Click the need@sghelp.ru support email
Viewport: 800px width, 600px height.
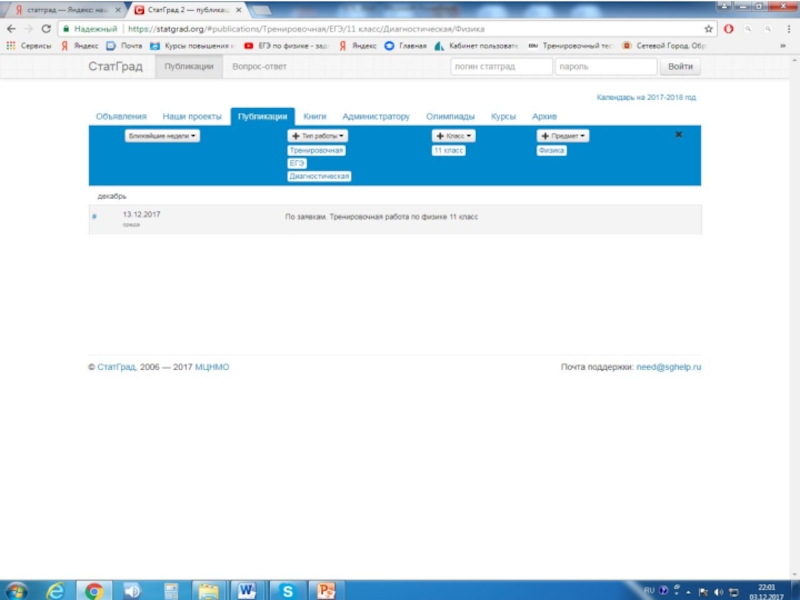(x=669, y=367)
